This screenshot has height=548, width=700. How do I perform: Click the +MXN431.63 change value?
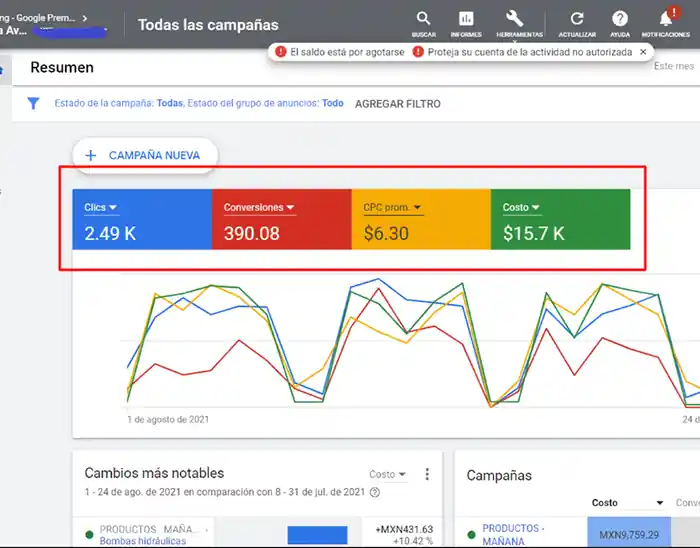[x=404, y=529]
